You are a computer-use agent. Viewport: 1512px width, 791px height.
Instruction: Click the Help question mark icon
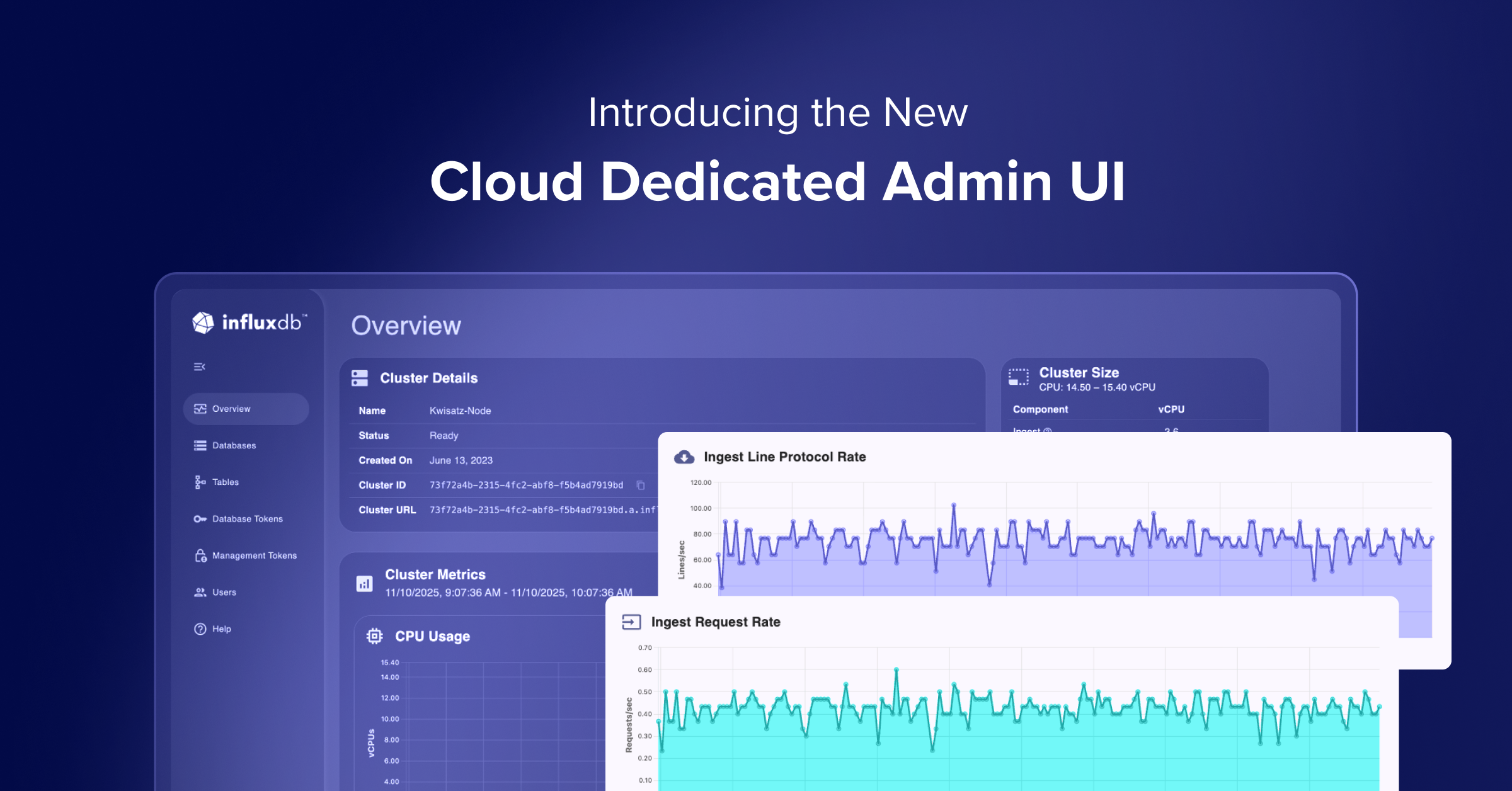point(200,629)
